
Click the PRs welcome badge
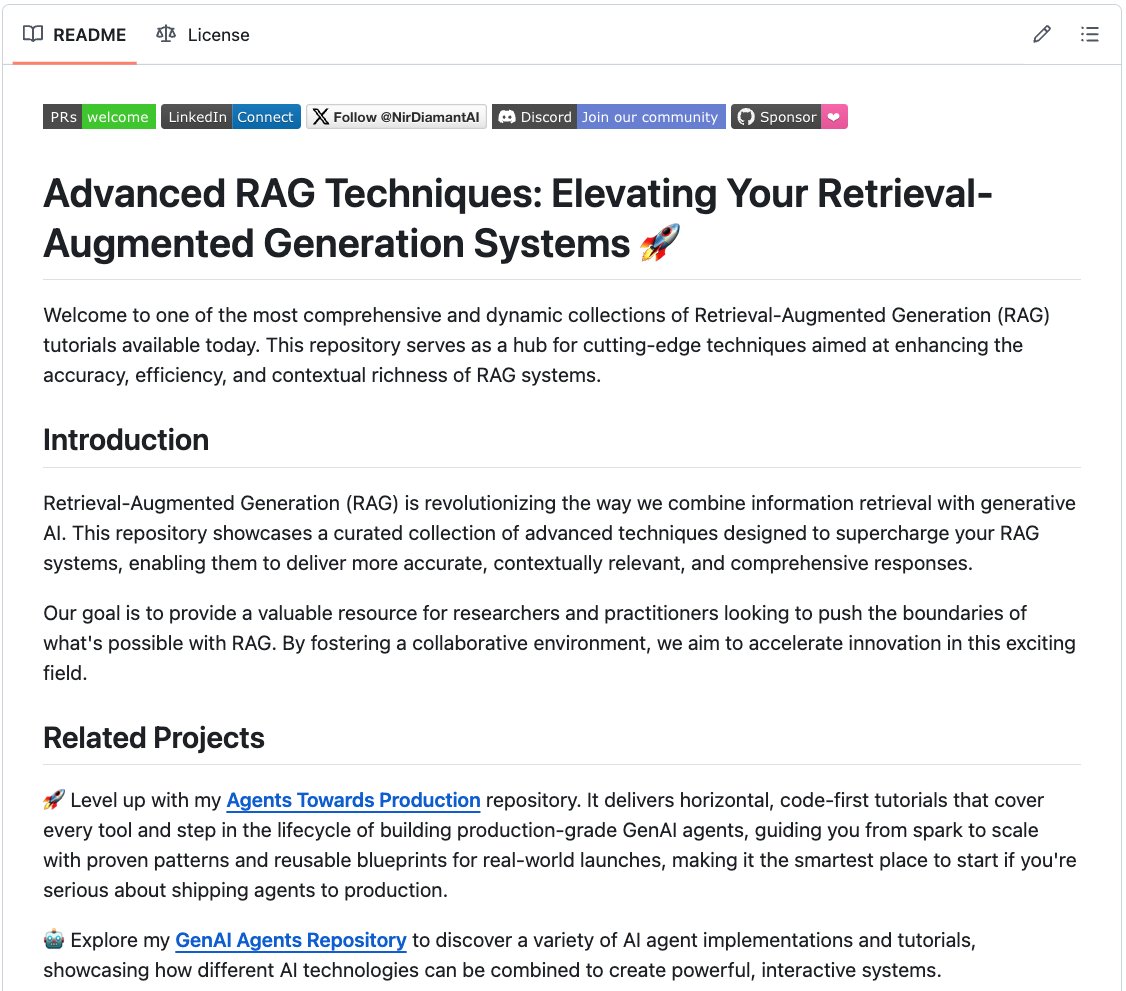[x=99, y=117]
